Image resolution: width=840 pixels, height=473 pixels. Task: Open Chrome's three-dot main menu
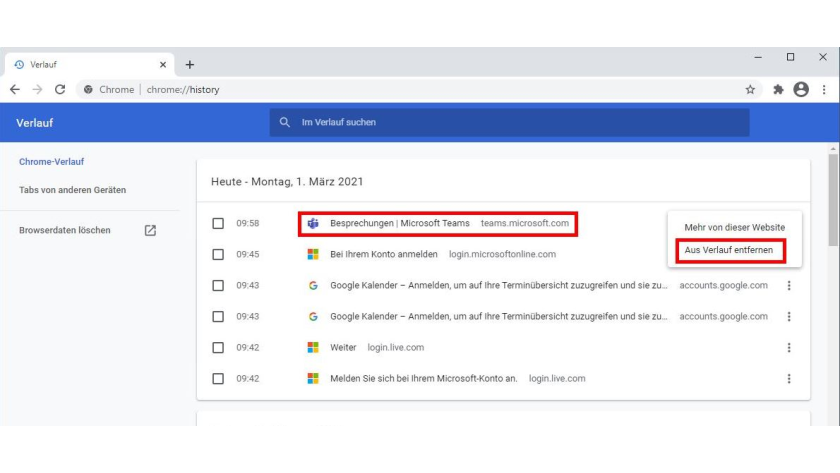pos(824,89)
